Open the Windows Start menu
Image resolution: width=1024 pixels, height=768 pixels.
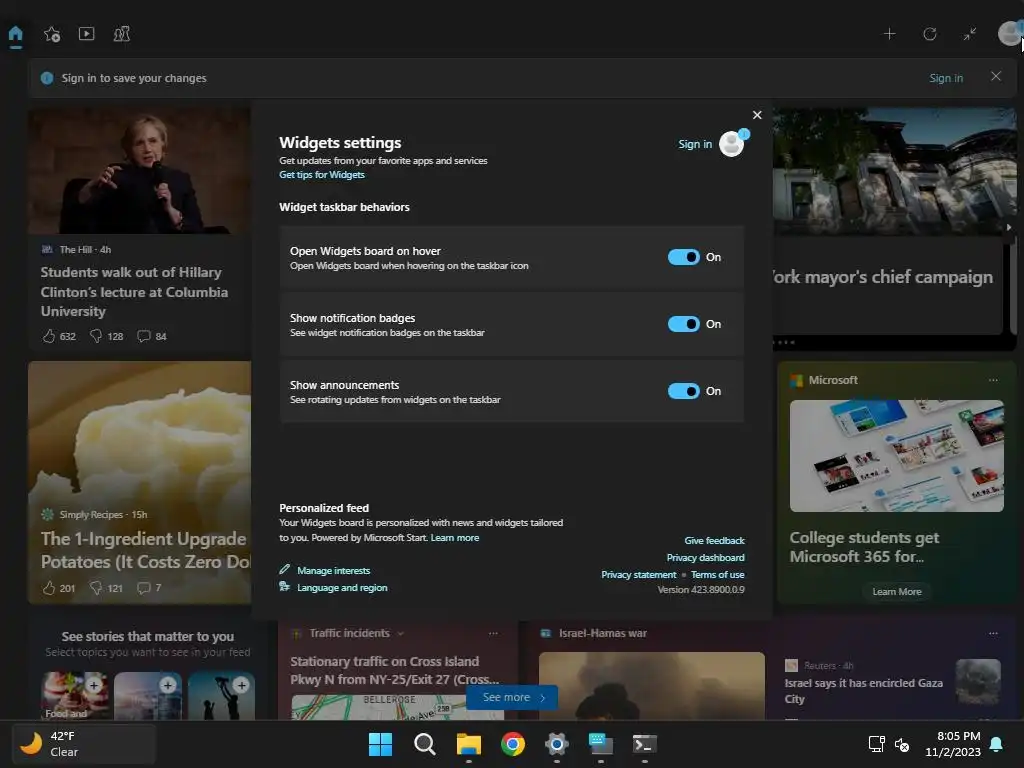pyautogui.click(x=380, y=744)
